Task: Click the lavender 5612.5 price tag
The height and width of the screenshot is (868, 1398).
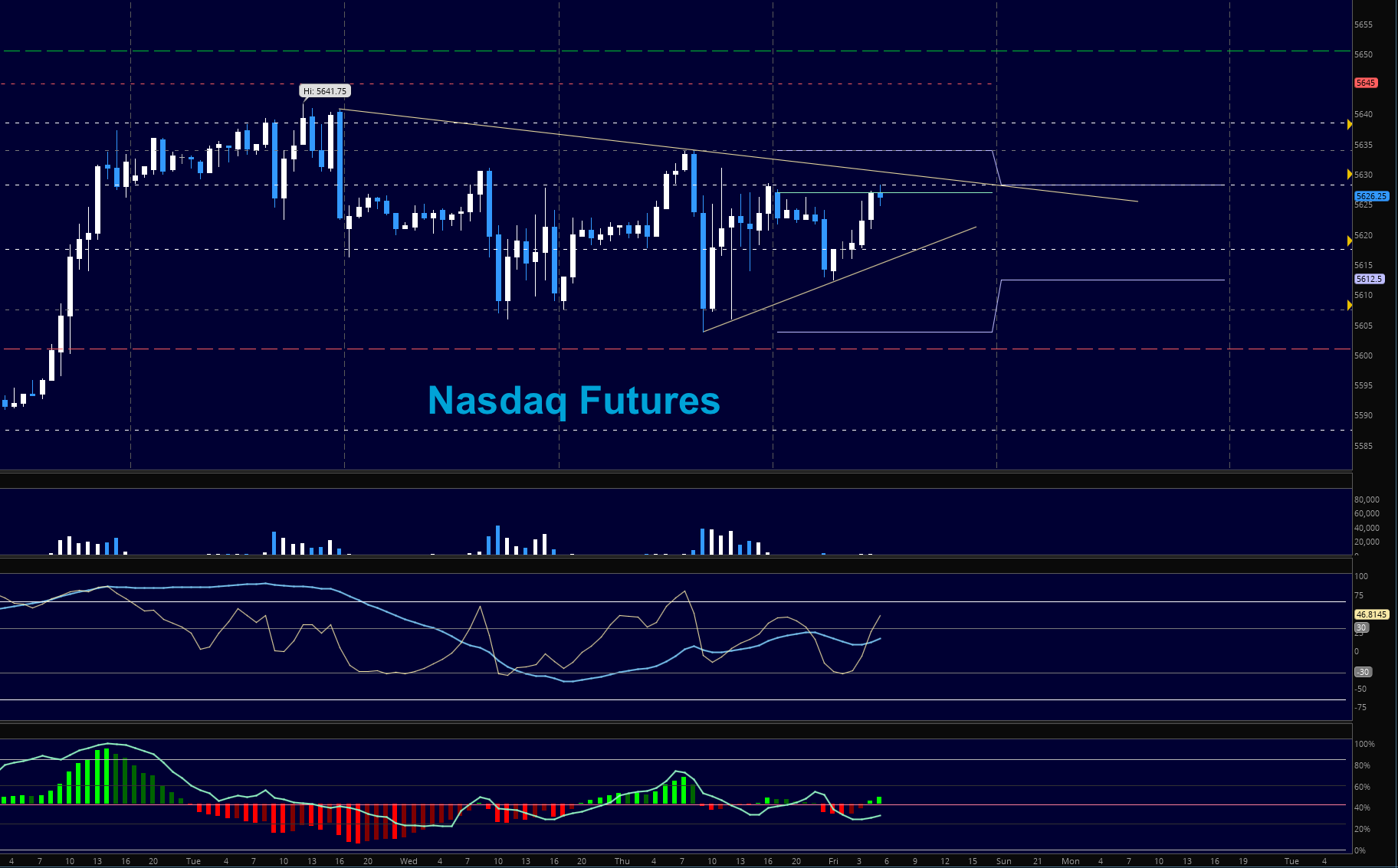Action: click(x=1368, y=279)
